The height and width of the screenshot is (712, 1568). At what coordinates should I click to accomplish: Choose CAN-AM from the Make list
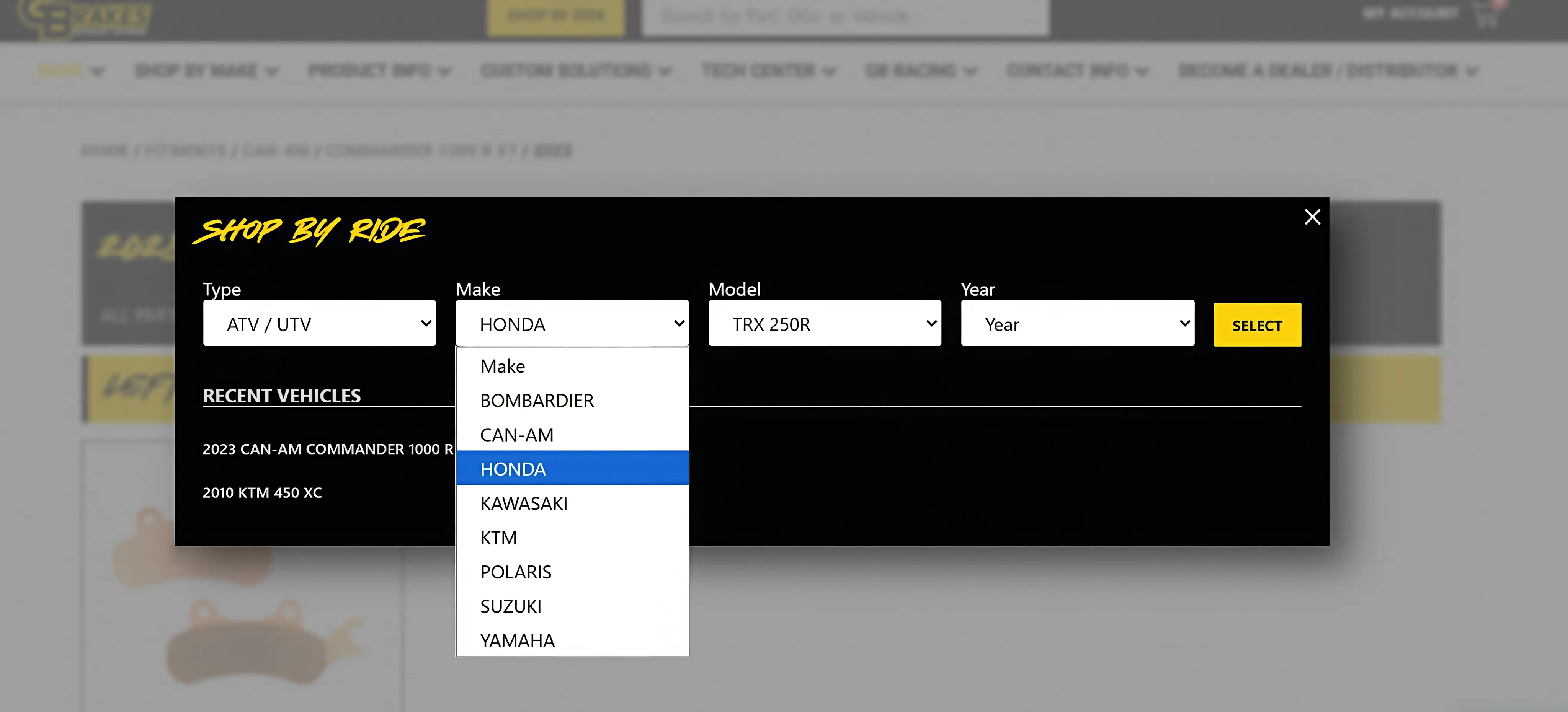(x=516, y=435)
